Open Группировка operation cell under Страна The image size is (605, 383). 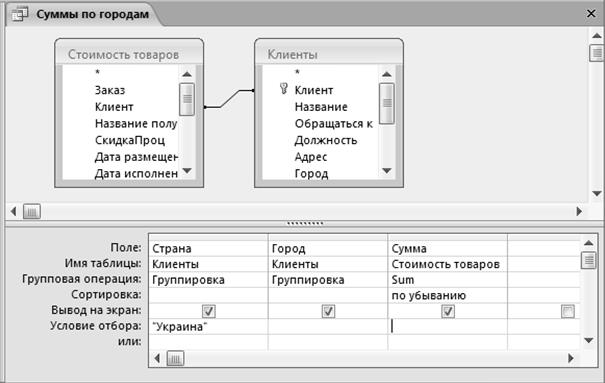click(208, 280)
